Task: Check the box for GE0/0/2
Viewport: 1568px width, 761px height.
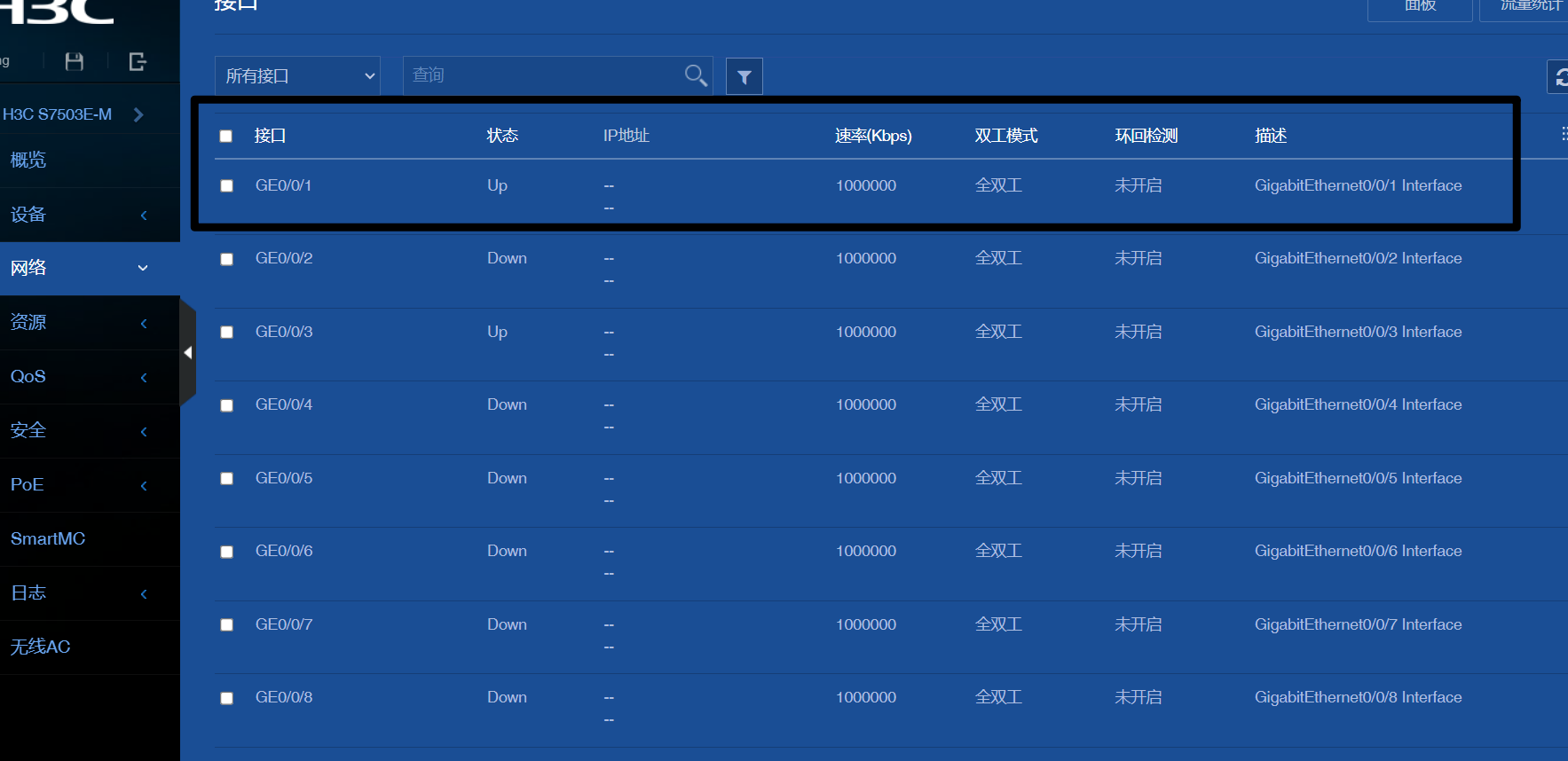Action: (x=227, y=259)
